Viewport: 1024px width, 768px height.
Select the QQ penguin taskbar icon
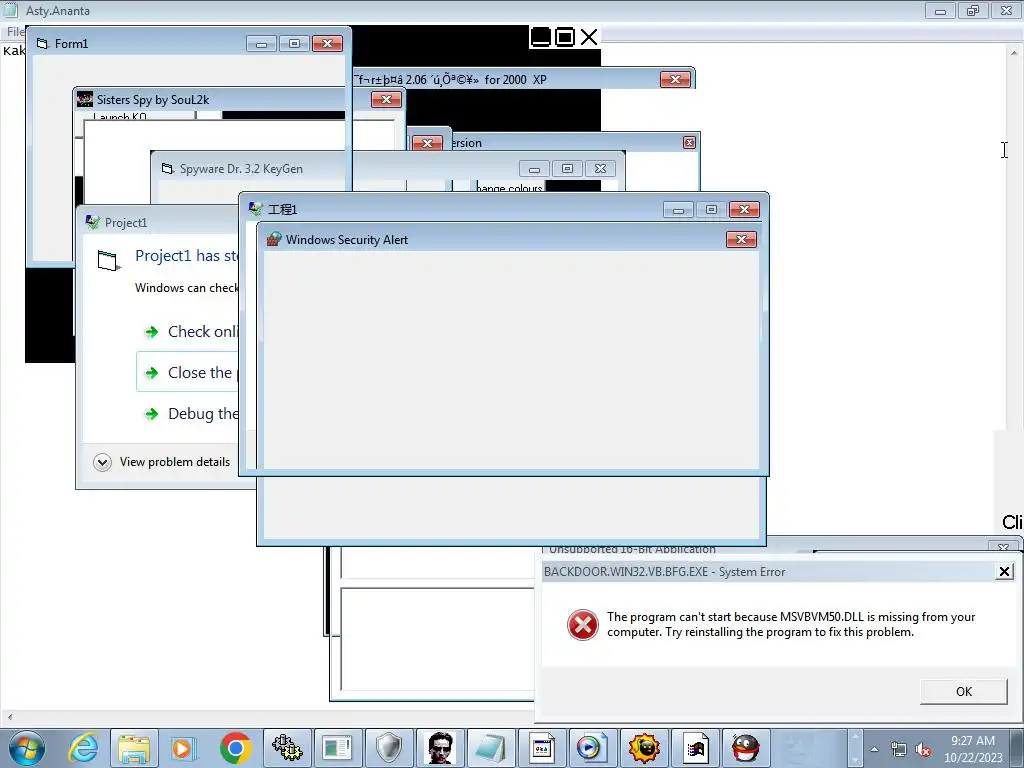746,748
